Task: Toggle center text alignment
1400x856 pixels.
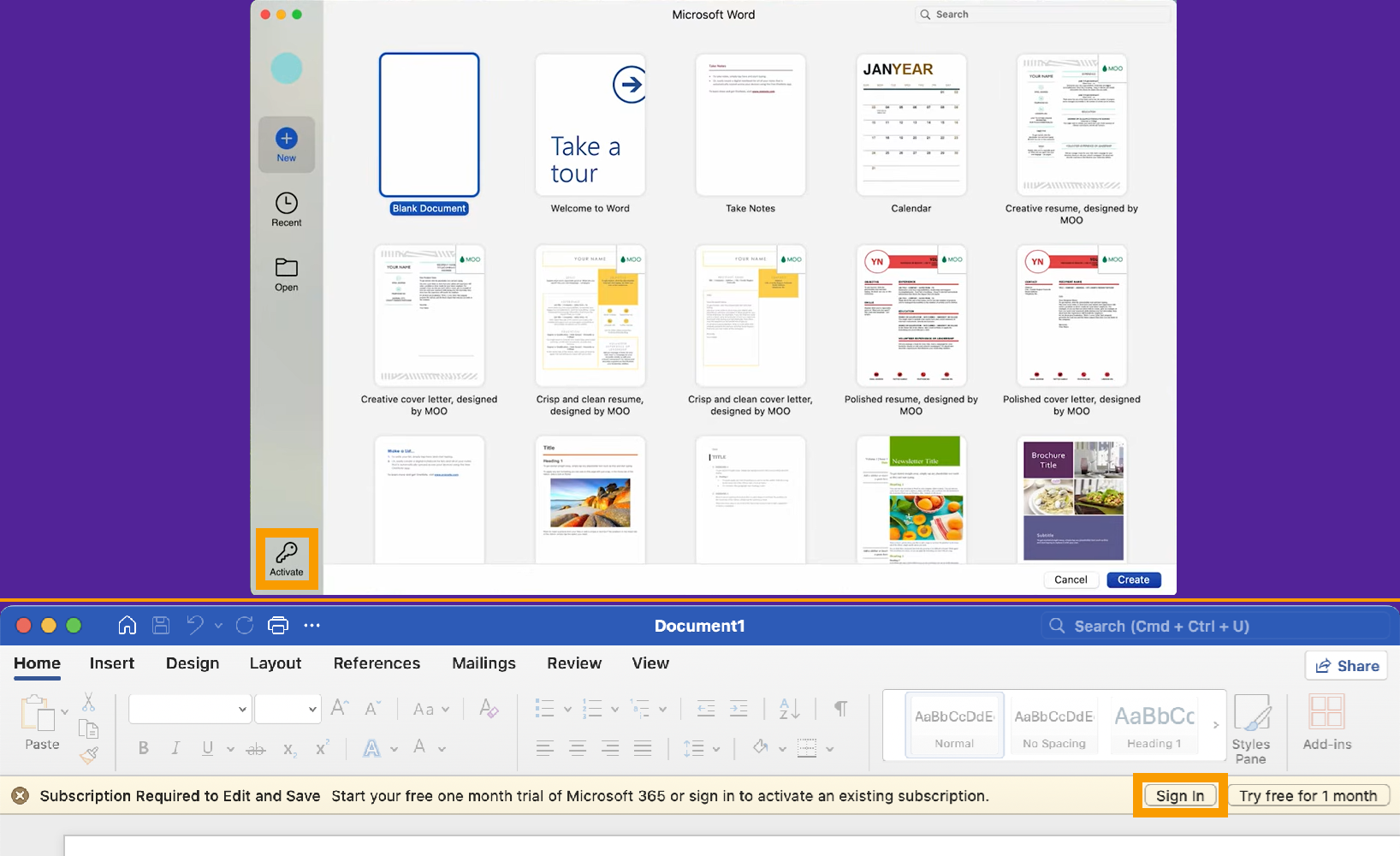Action: [x=578, y=748]
